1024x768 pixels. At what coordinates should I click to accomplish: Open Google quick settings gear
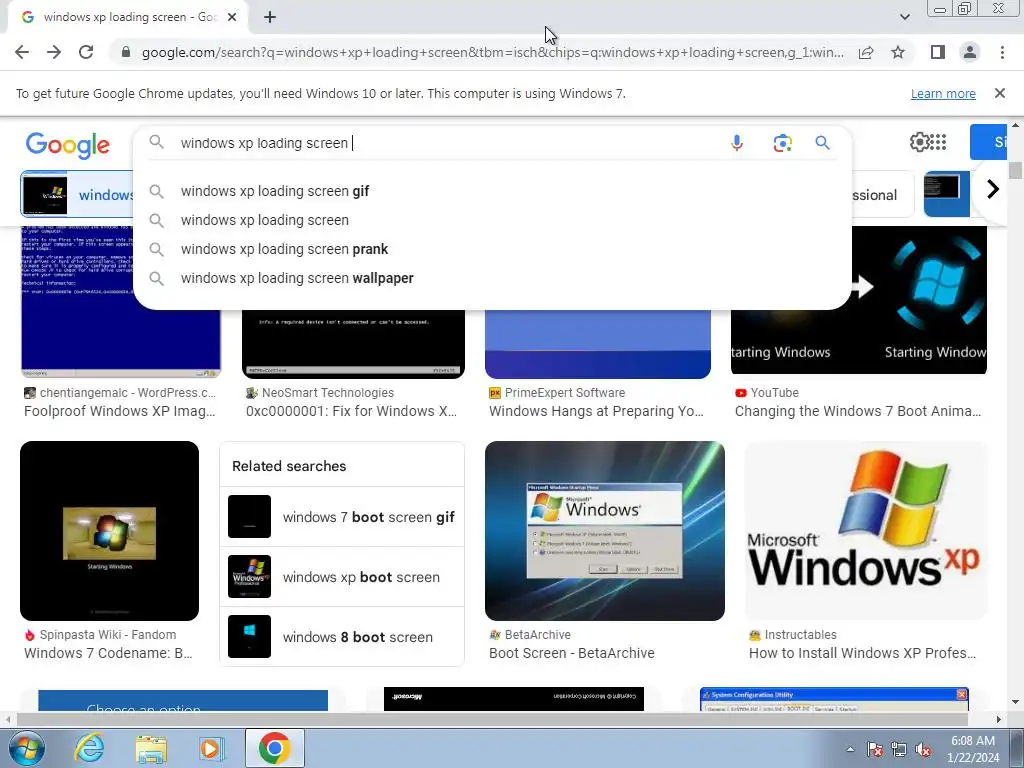pyautogui.click(x=919, y=142)
